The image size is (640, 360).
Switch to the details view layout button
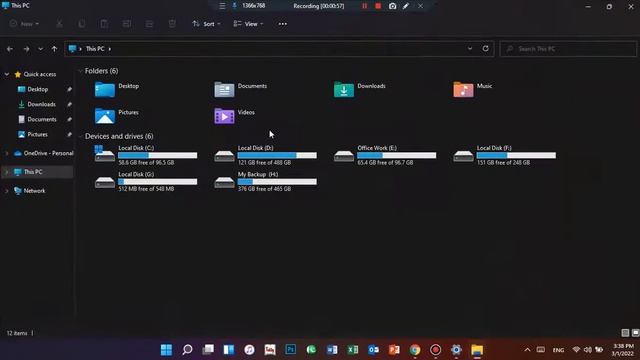[625, 333]
